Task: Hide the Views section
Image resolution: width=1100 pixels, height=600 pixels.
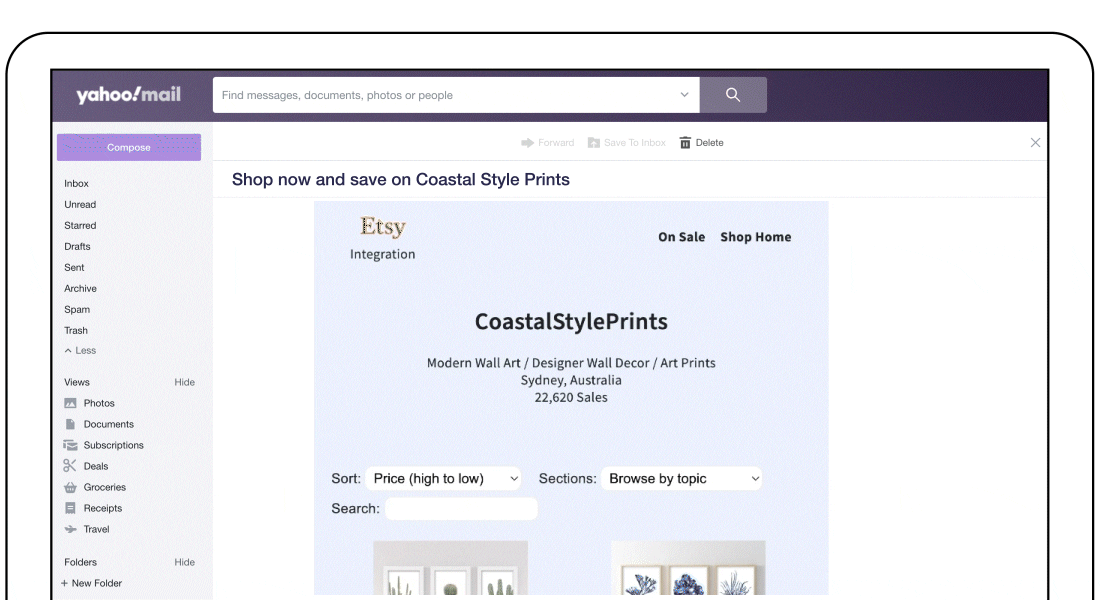Action: click(x=184, y=382)
